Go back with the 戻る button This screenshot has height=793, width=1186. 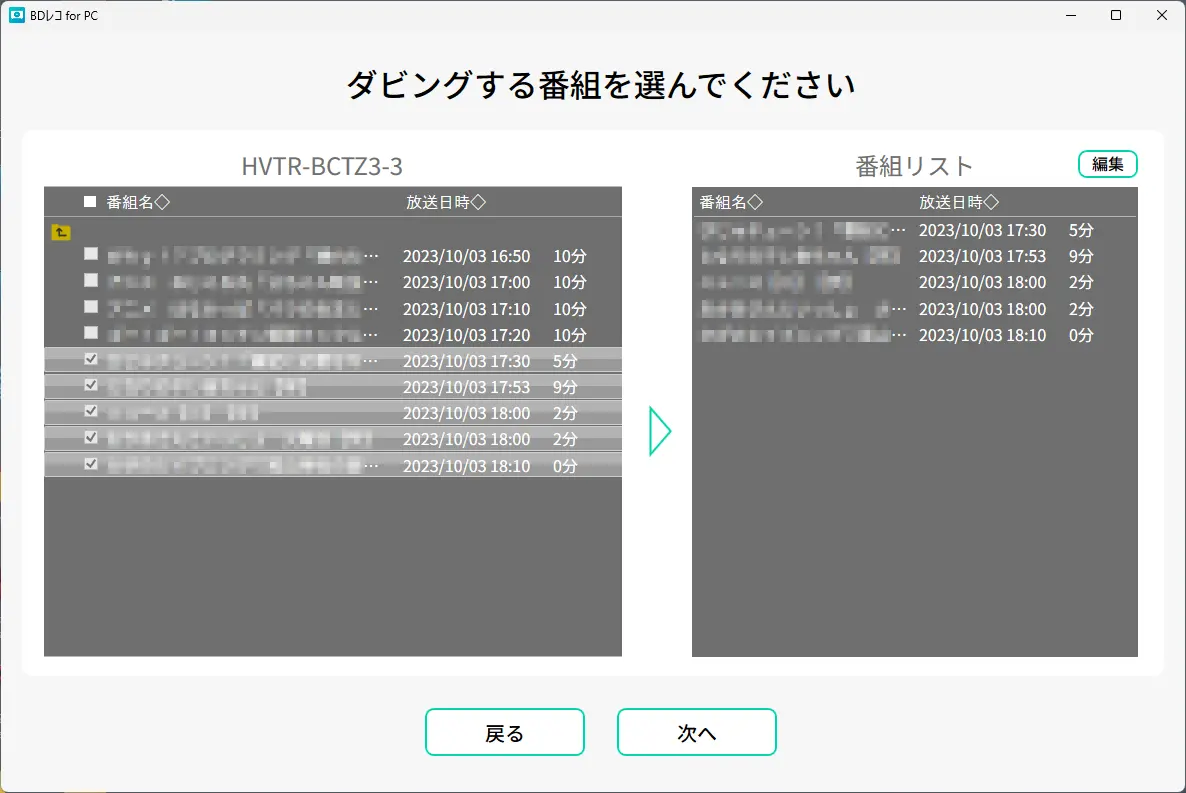point(505,733)
